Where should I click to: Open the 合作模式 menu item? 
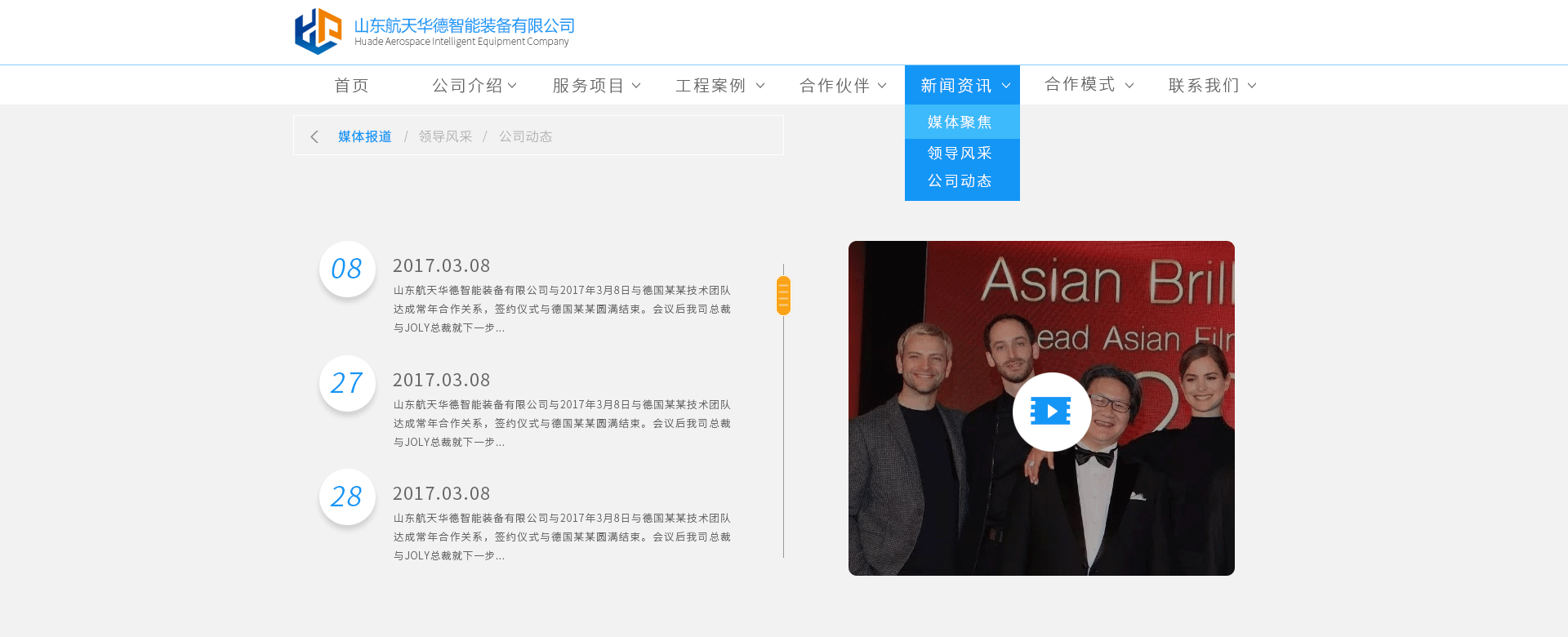point(1080,84)
